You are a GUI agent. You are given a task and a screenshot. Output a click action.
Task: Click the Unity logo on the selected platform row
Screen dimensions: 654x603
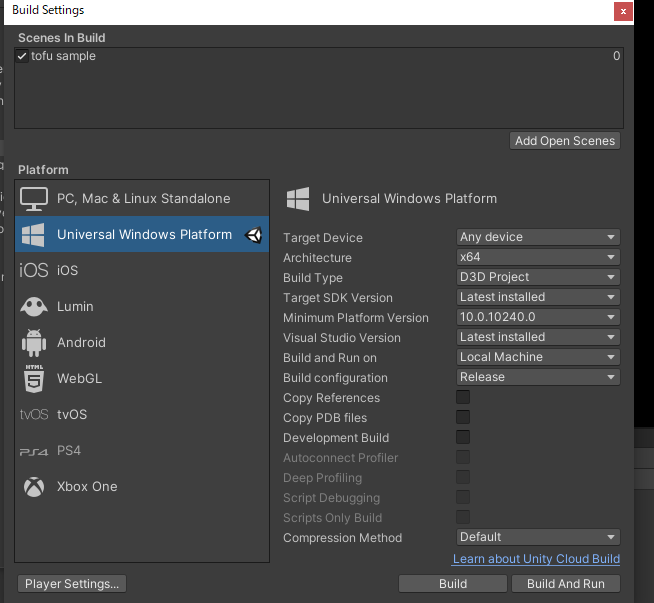[x=253, y=235]
